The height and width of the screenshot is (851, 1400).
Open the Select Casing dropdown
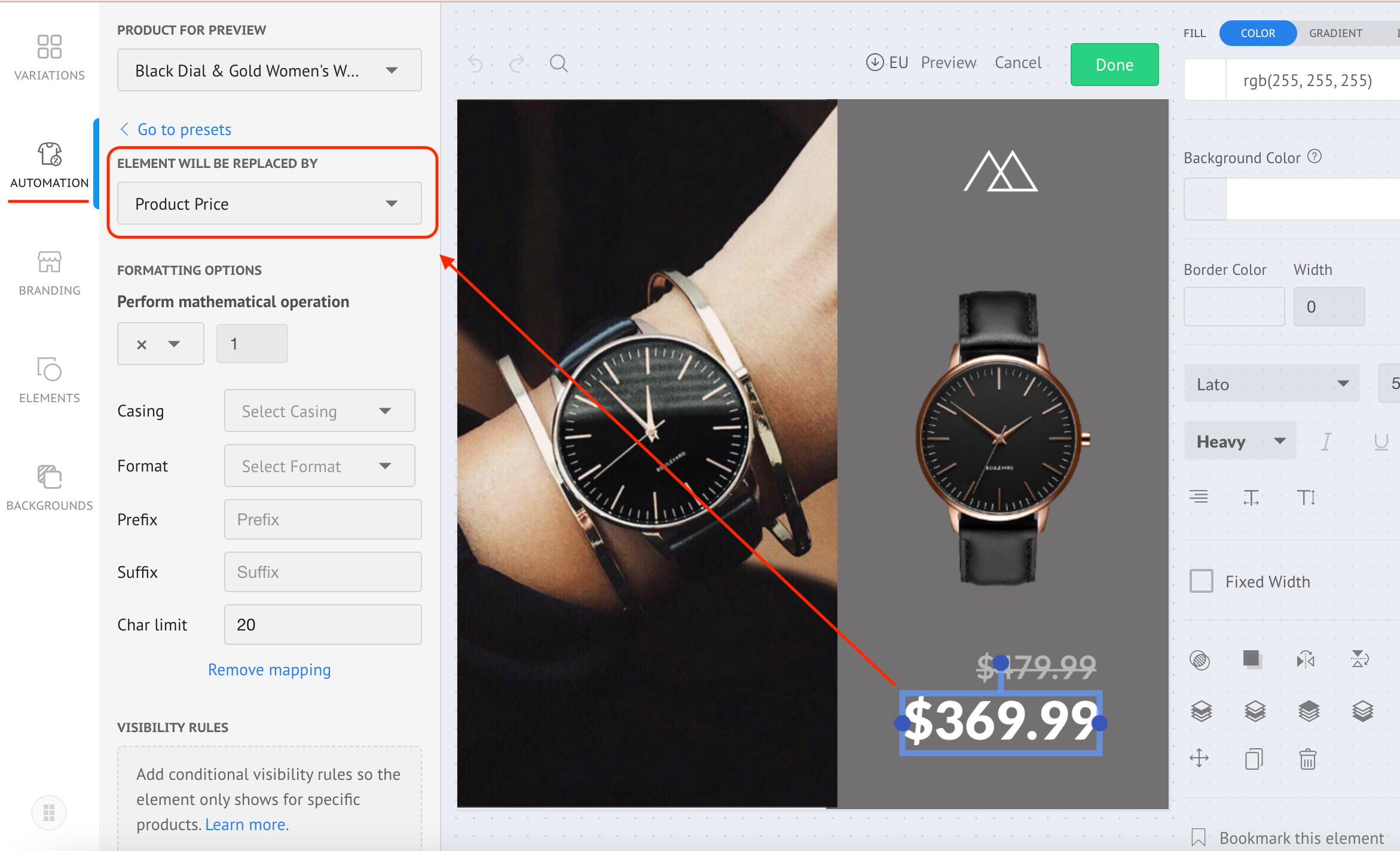(320, 411)
